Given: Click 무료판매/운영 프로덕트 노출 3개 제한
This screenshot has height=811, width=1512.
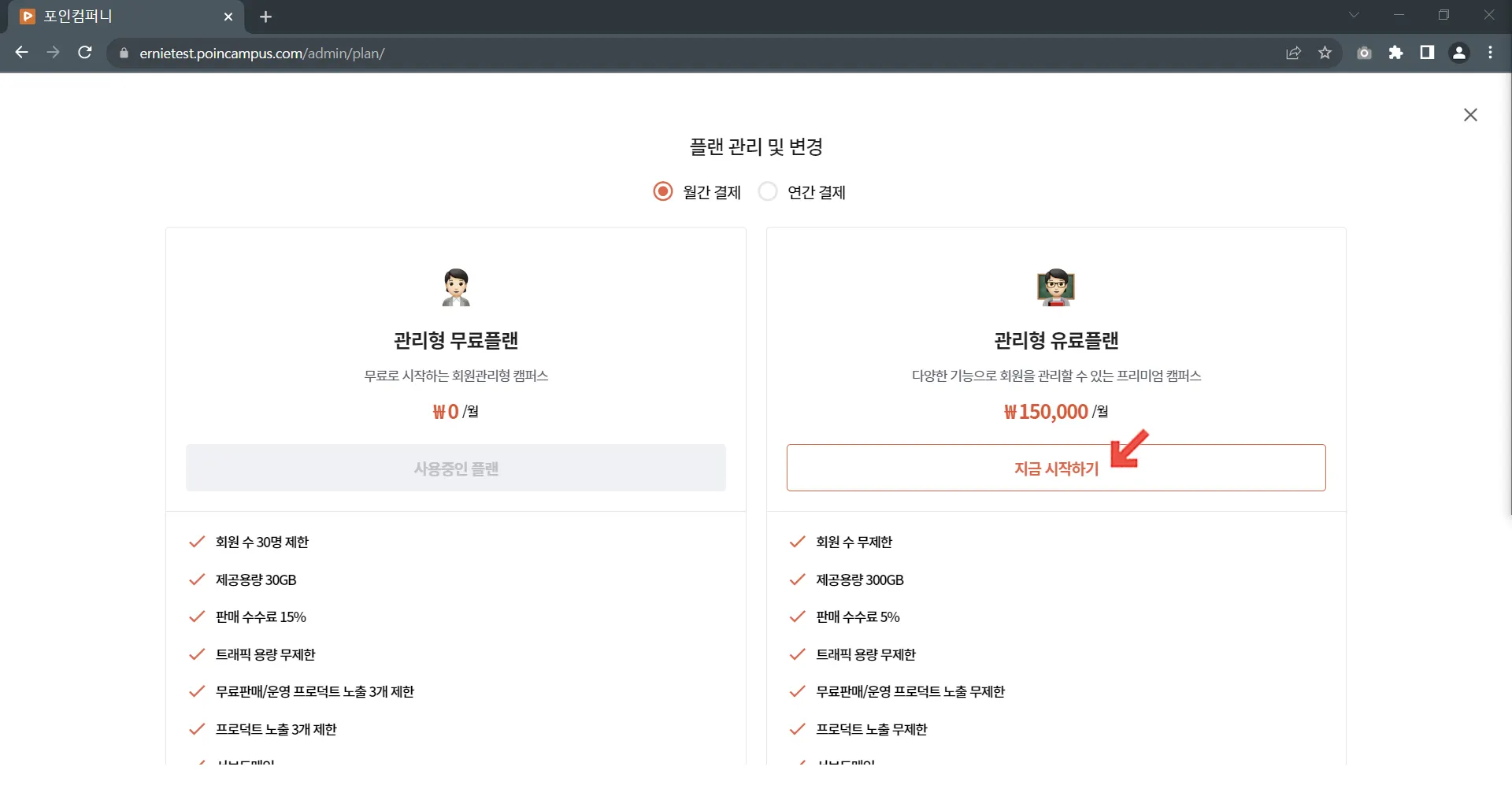Looking at the screenshot, I should coord(315,691).
